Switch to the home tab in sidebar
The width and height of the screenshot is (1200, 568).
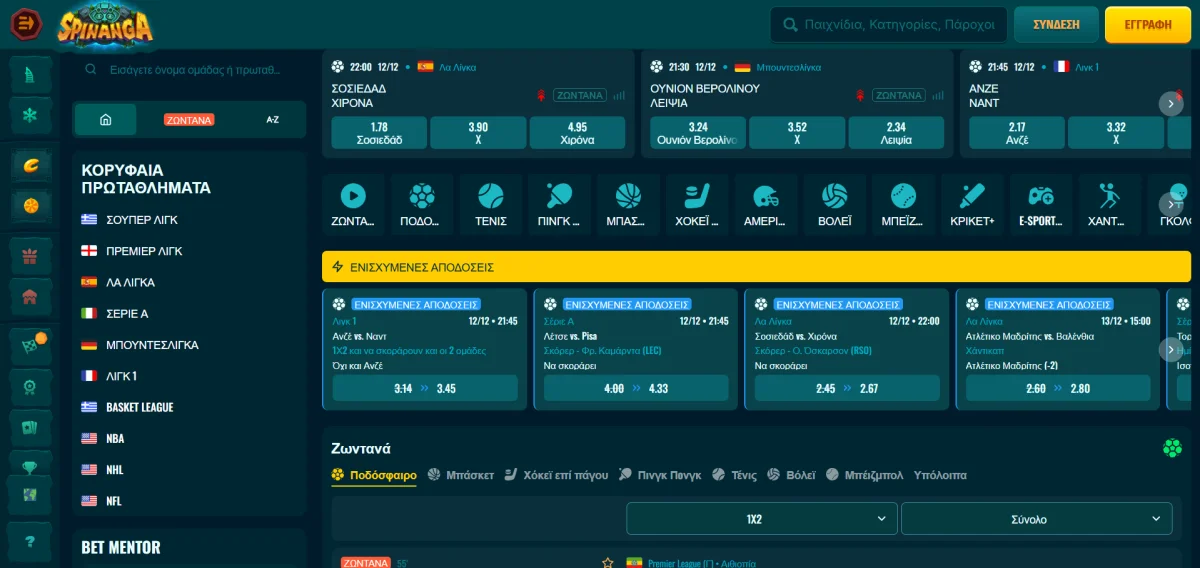pos(106,119)
